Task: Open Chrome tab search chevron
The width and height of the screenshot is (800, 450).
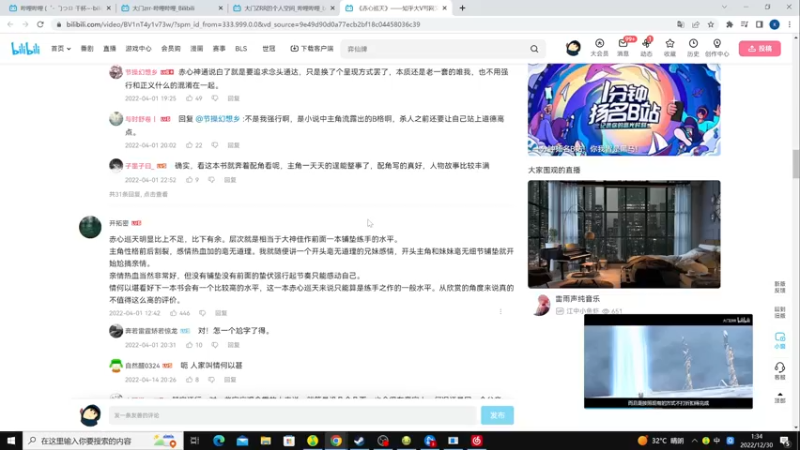Action: (724, 7)
